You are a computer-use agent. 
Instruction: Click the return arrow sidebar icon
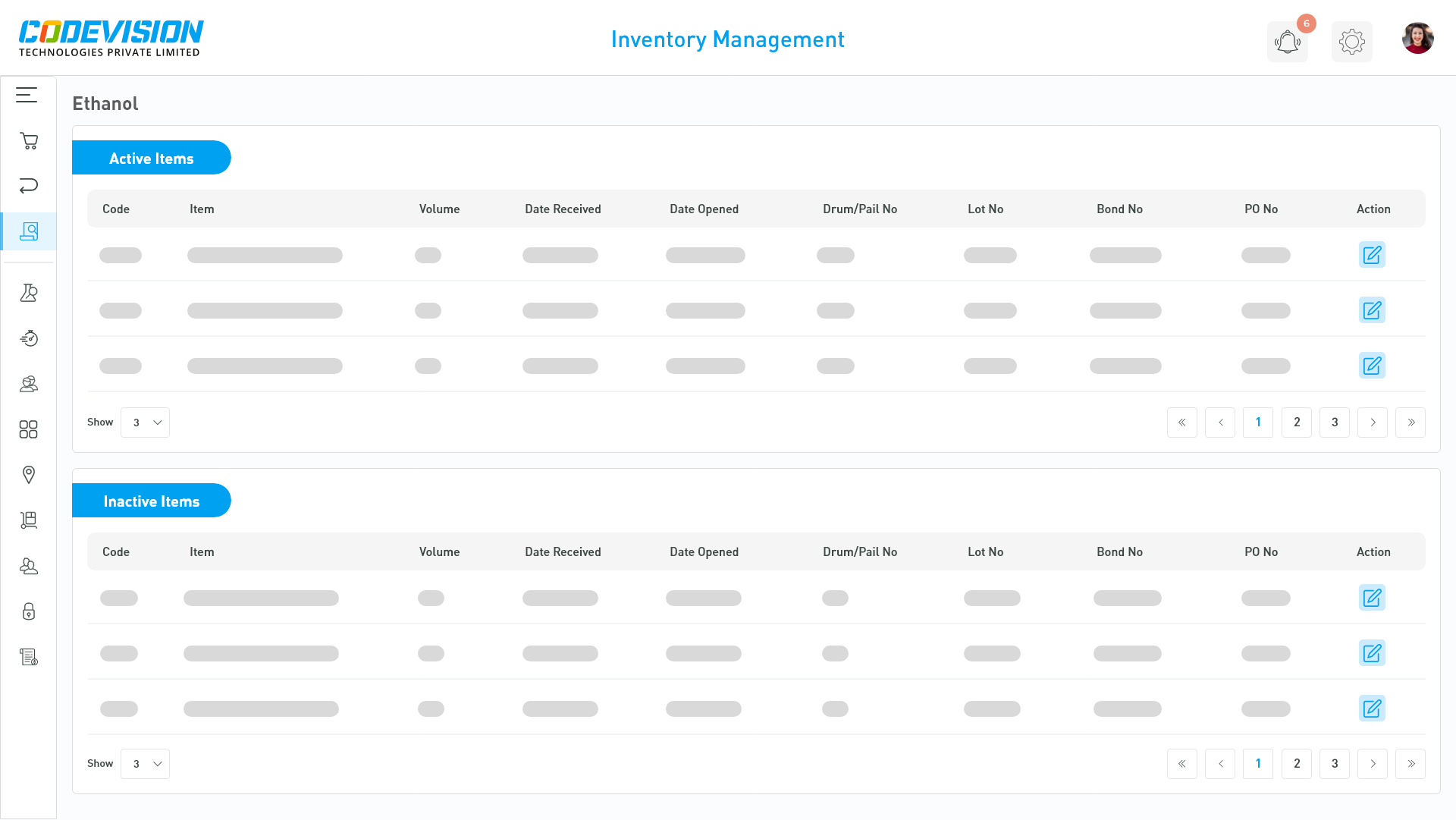click(x=29, y=186)
